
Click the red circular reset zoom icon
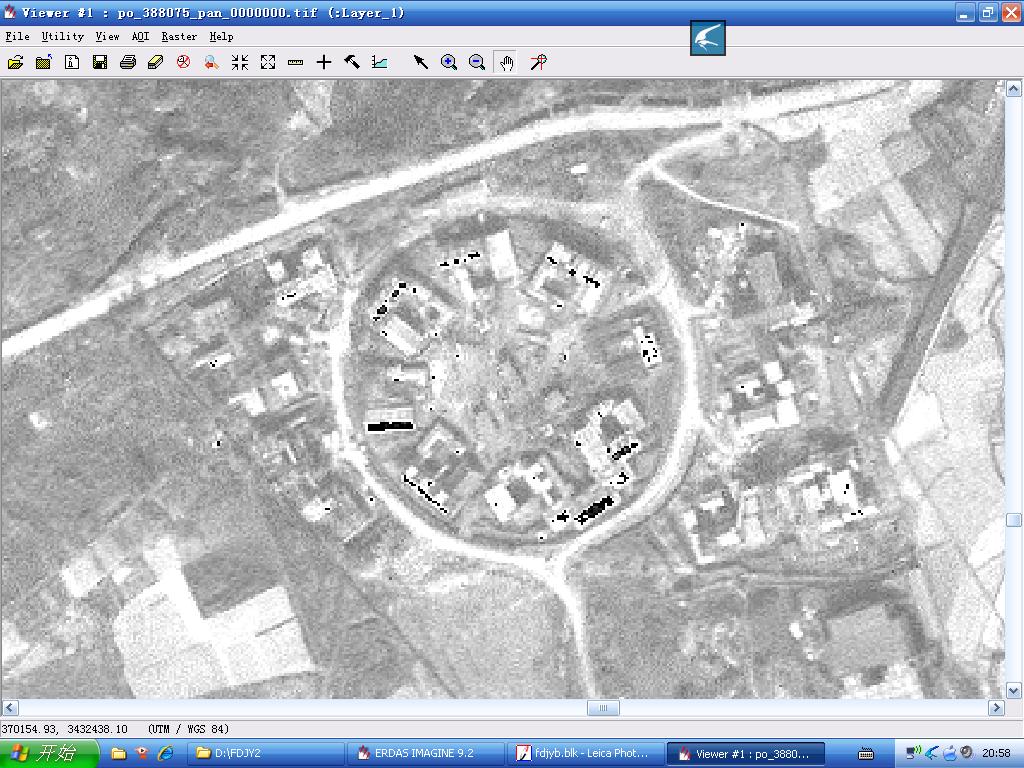click(x=184, y=62)
